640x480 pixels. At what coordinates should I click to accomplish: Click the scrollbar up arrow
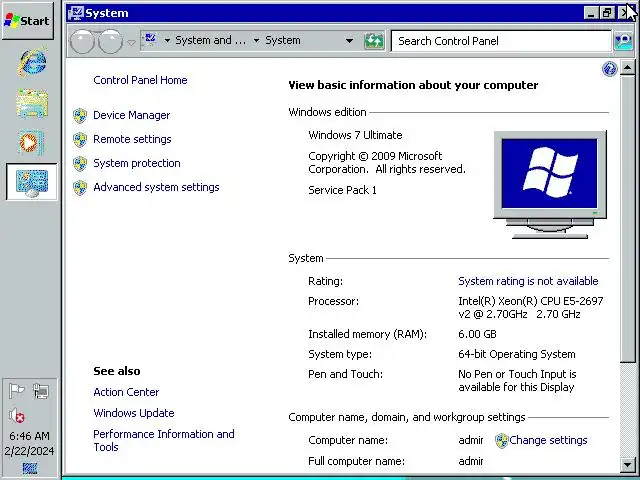click(627, 67)
